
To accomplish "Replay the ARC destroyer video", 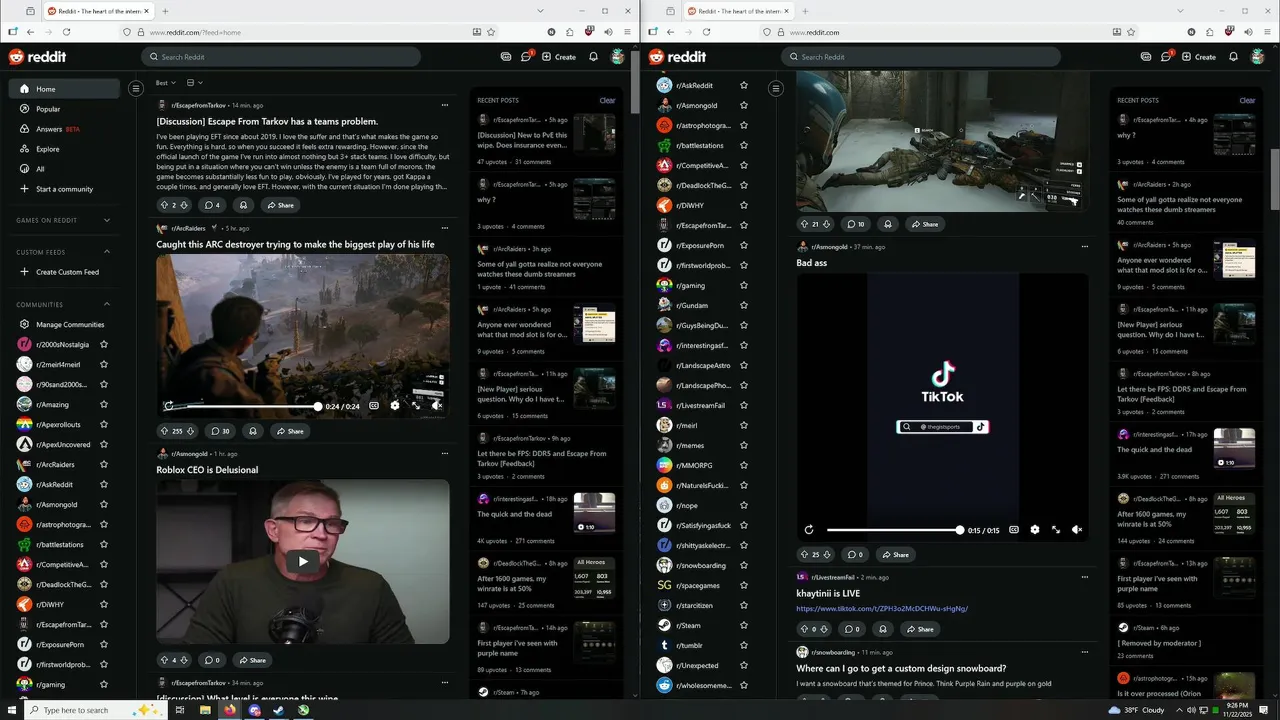I will [x=169, y=406].
